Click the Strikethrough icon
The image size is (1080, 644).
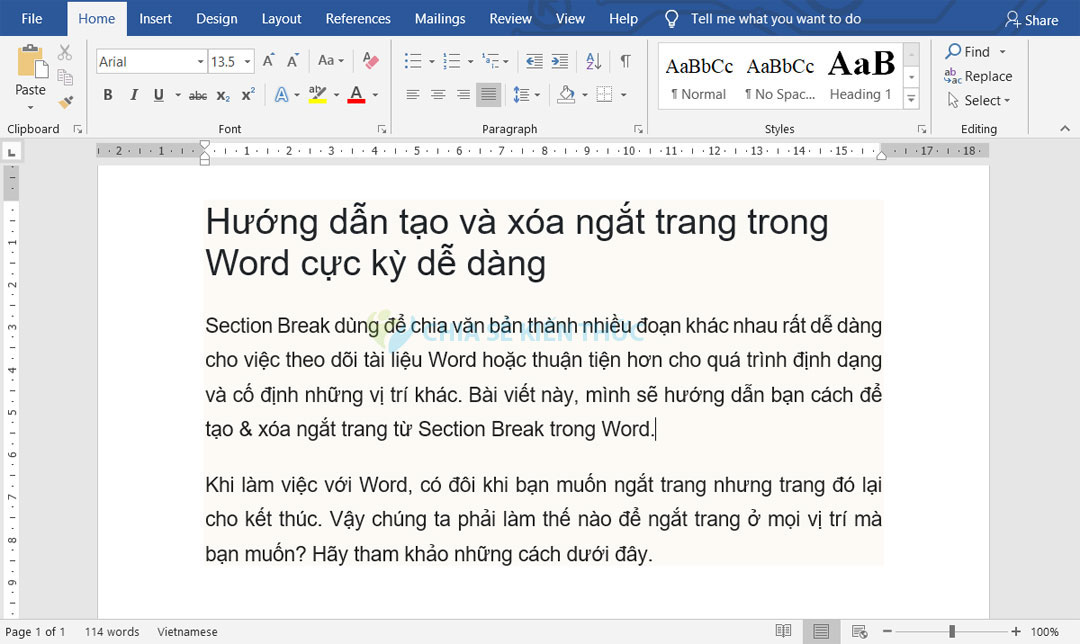pos(197,94)
